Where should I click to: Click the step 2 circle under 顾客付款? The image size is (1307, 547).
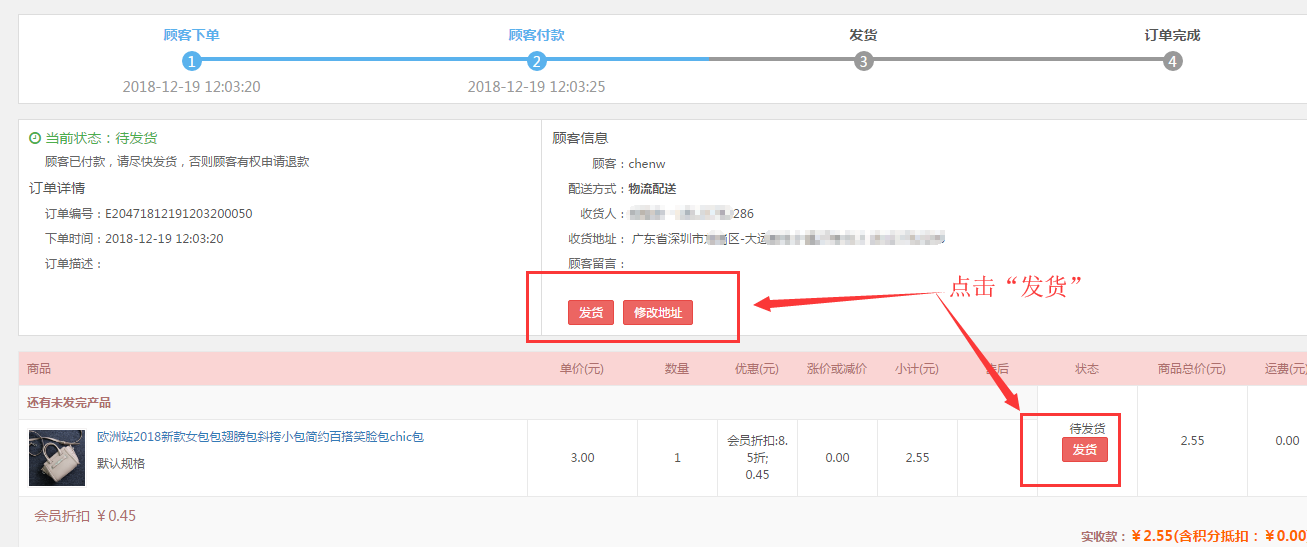[x=537, y=61]
